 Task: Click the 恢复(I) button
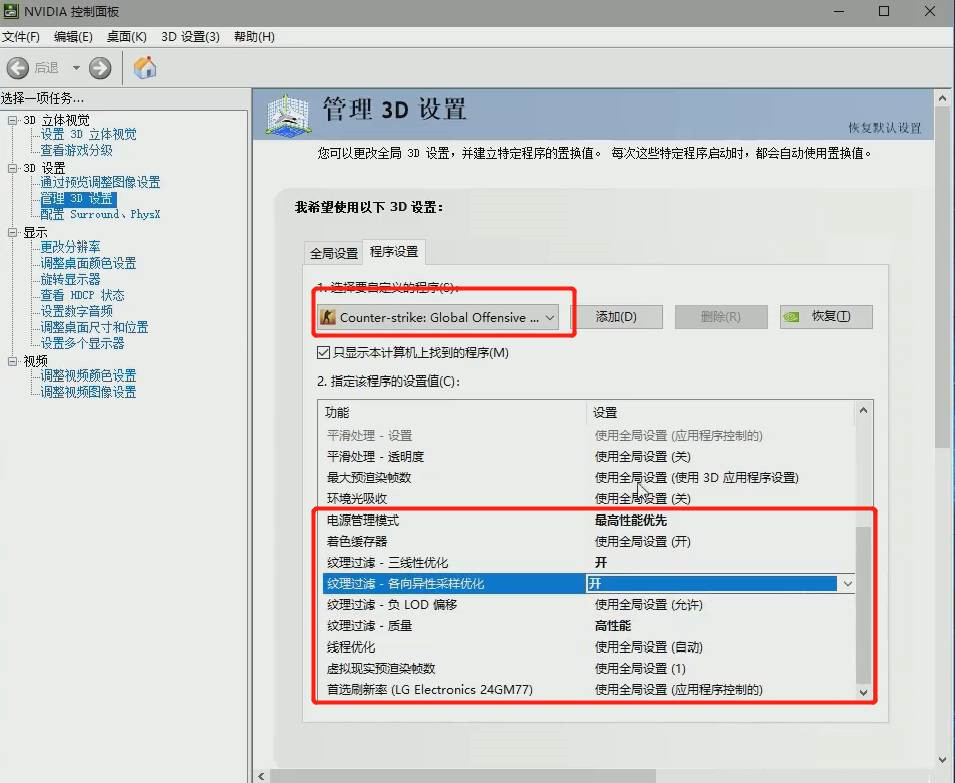tap(826, 317)
